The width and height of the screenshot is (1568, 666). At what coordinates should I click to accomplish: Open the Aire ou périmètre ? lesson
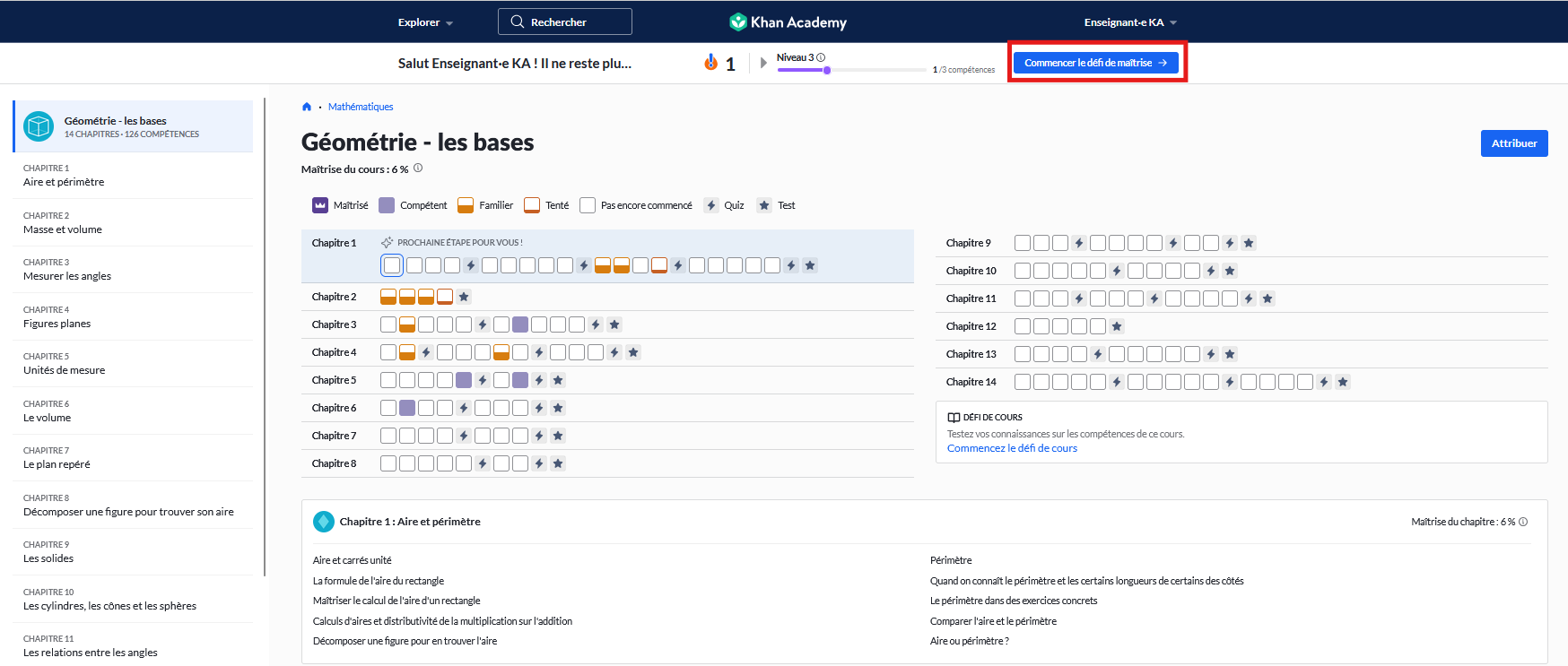(x=970, y=641)
